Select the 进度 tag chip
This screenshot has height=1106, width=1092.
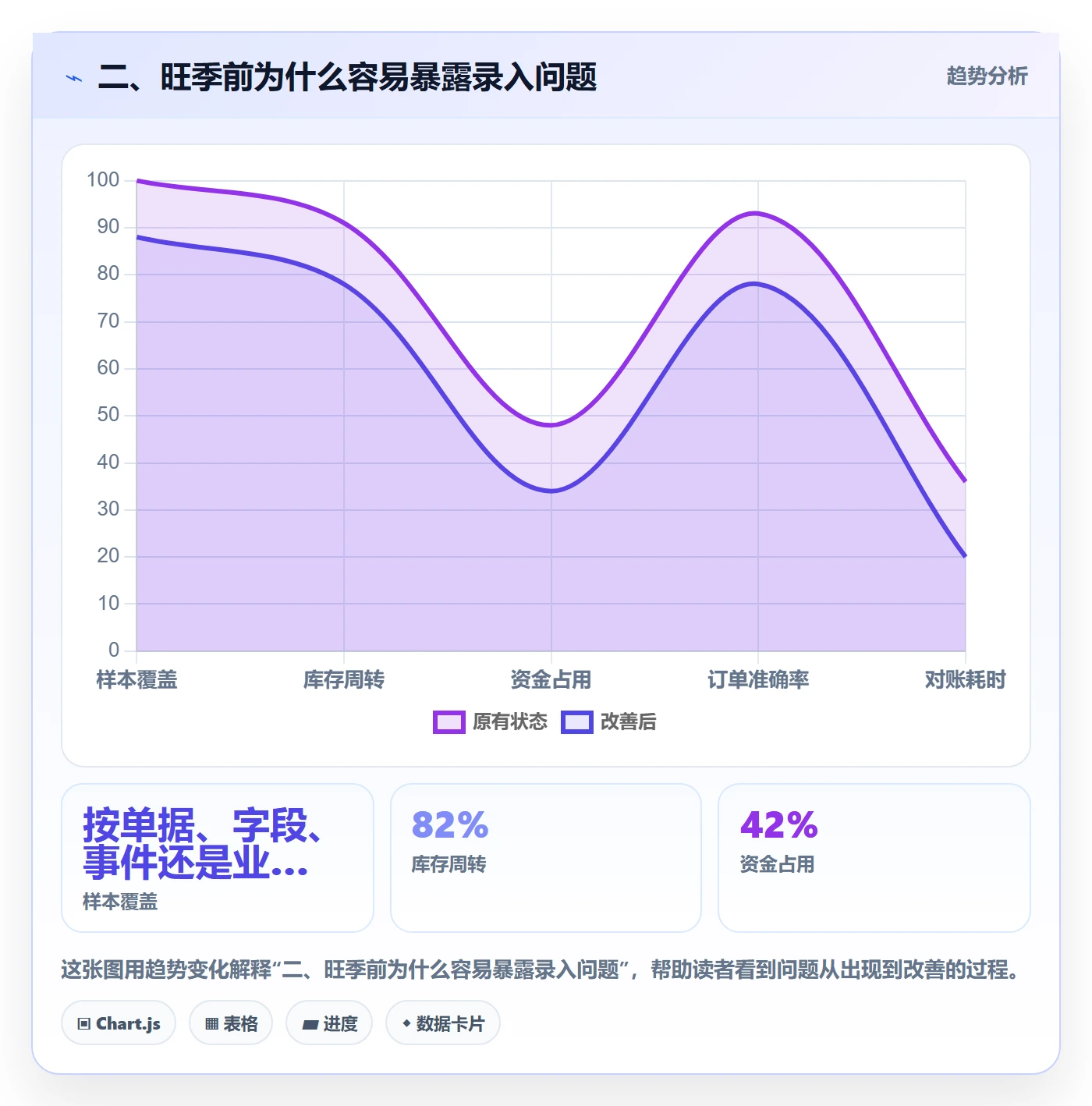pyautogui.click(x=329, y=1023)
